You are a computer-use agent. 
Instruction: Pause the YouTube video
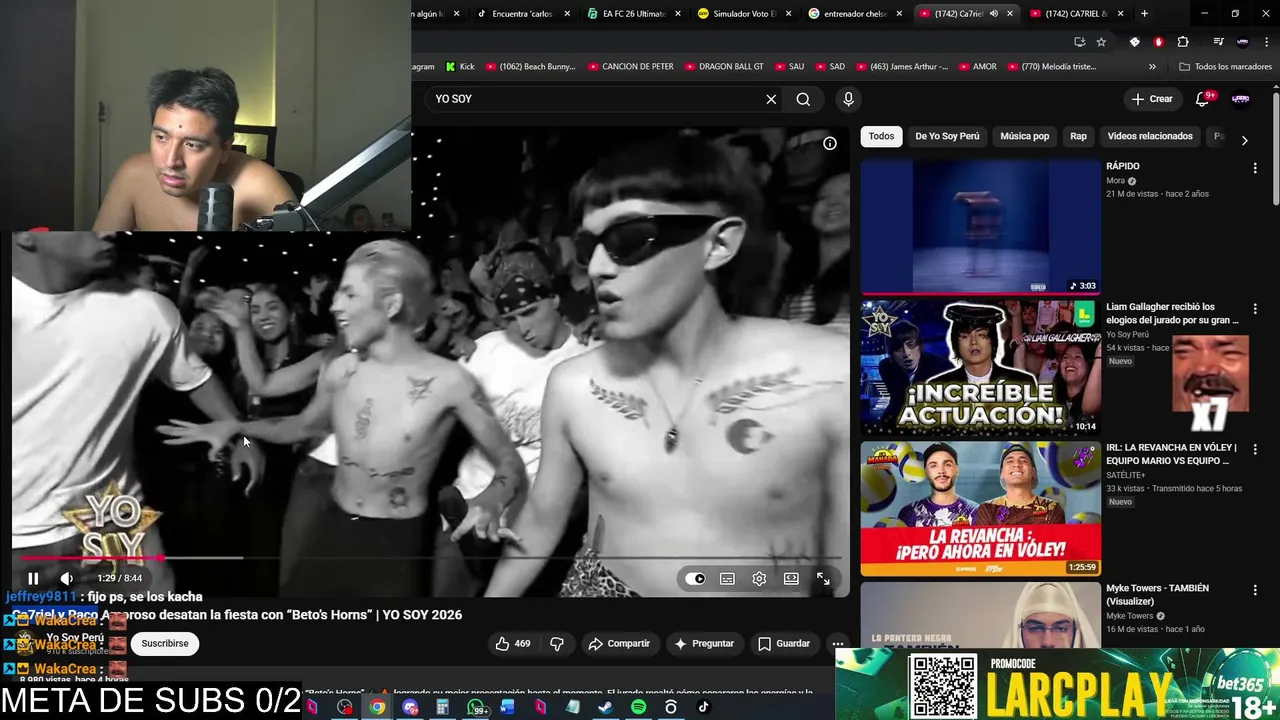[33, 578]
